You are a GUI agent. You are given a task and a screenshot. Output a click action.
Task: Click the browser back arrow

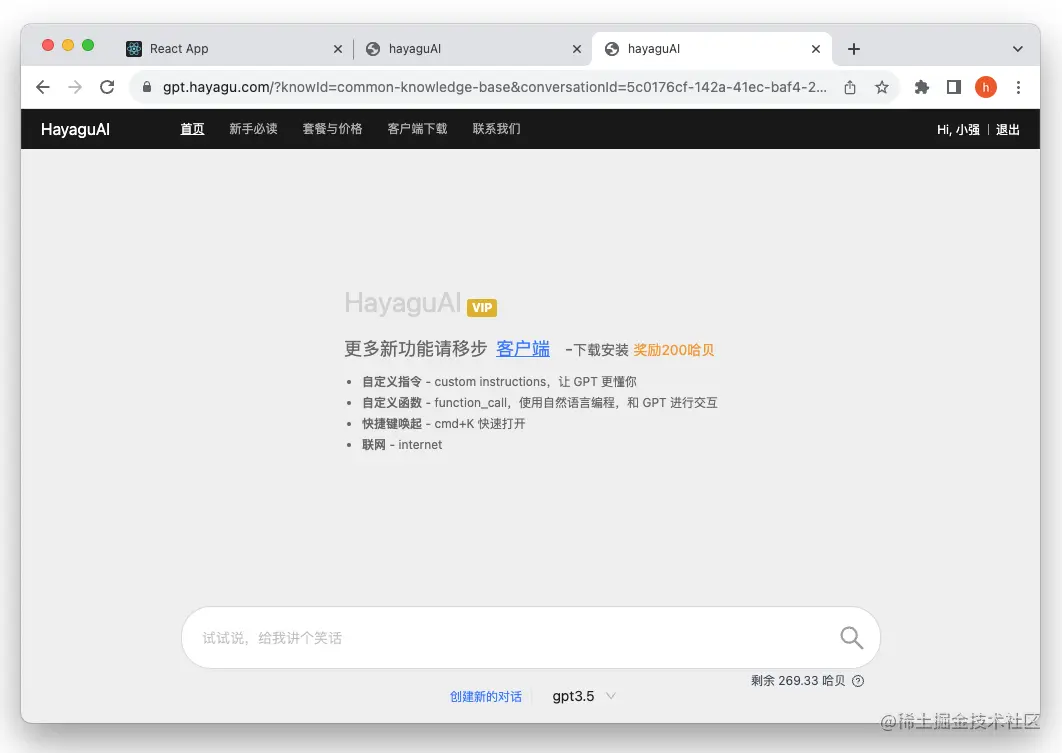(43, 87)
